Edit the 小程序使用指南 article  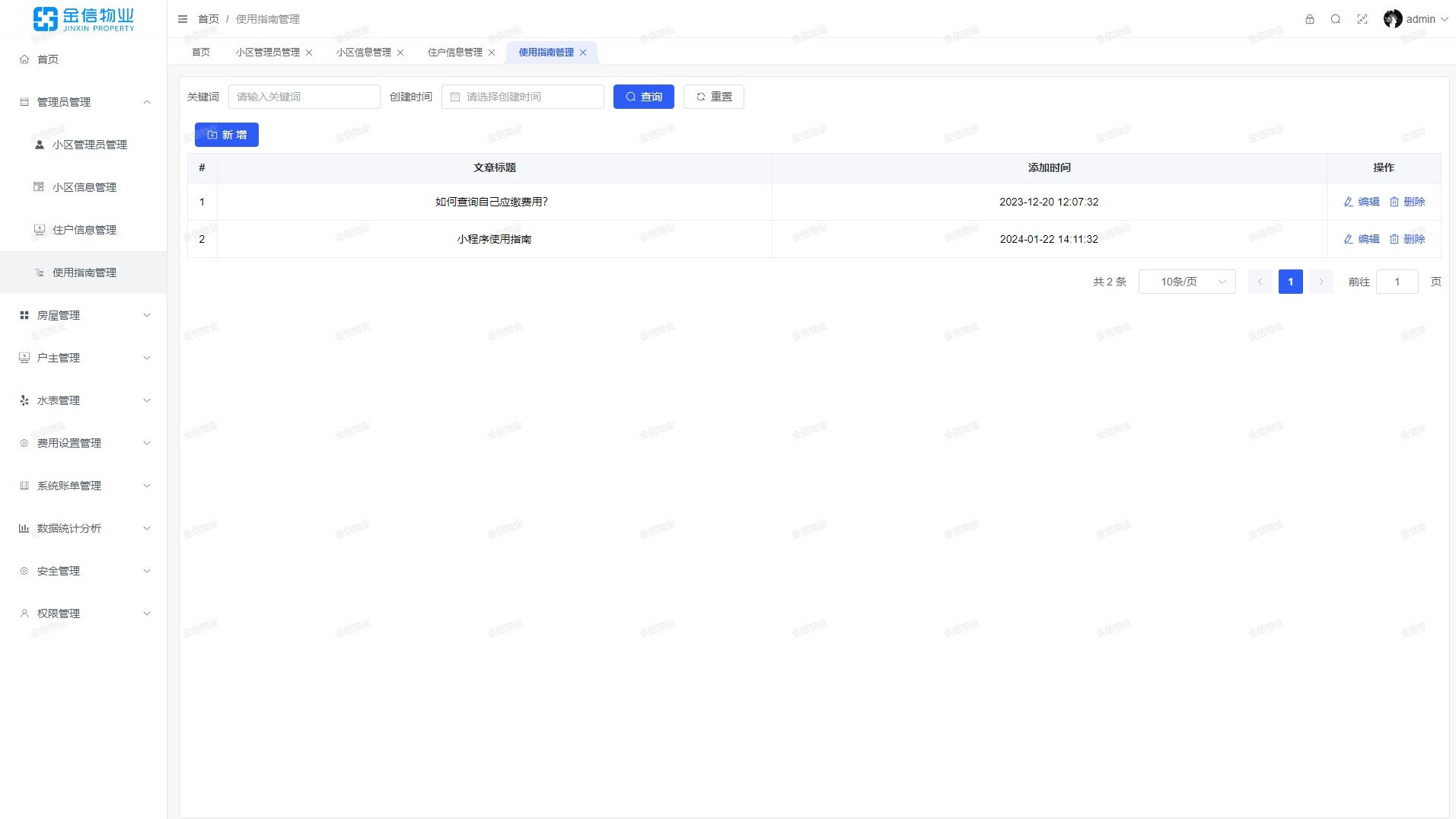tap(1361, 239)
